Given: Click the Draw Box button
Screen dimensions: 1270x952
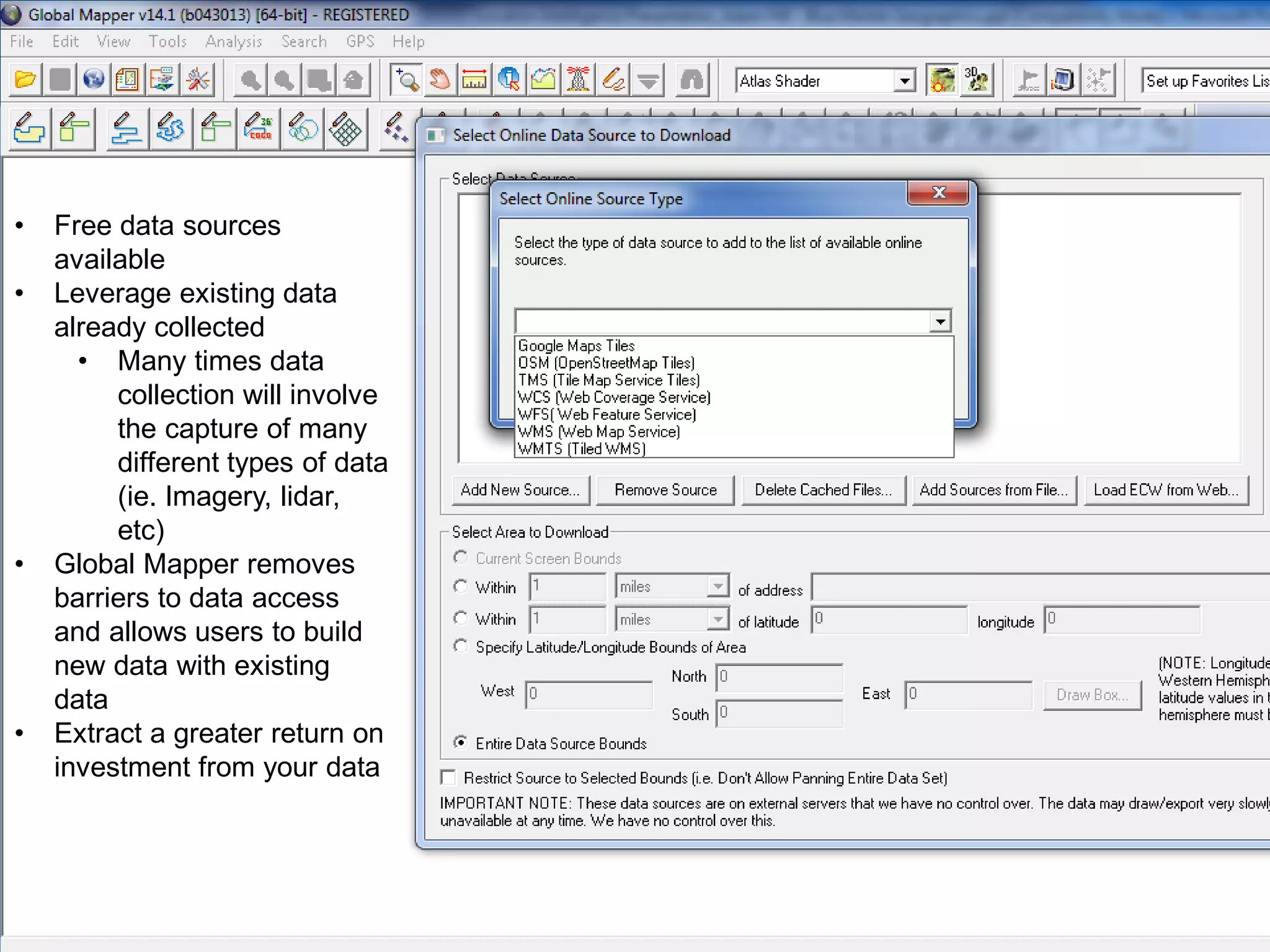Looking at the screenshot, I should tap(1092, 695).
